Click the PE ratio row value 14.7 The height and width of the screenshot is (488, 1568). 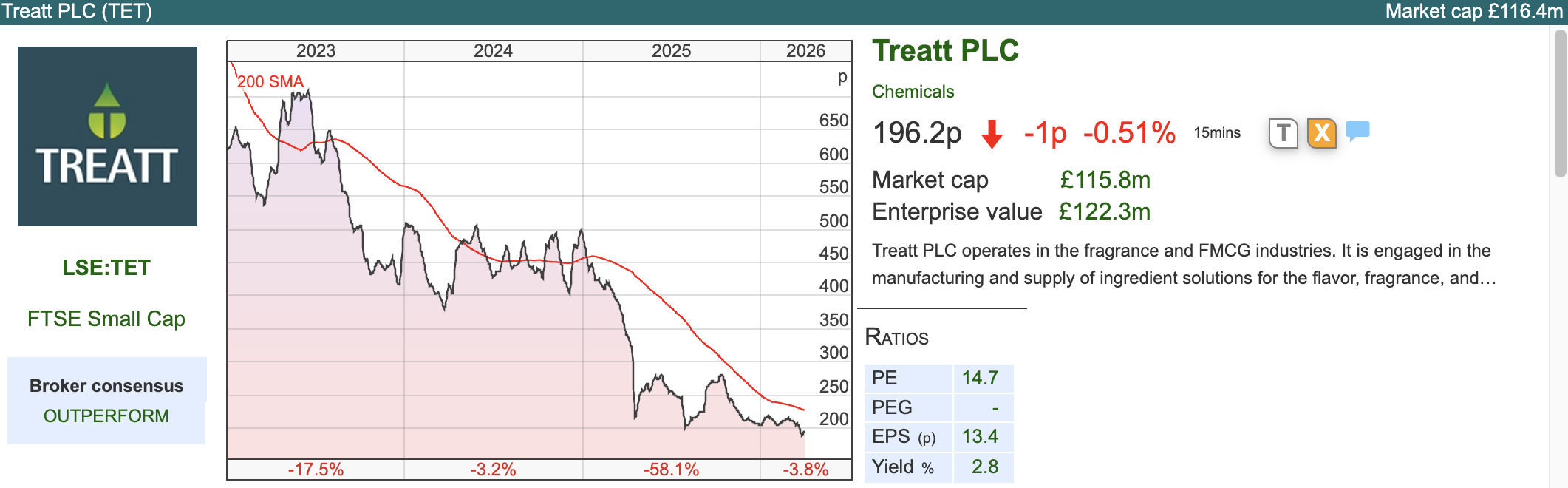(x=980, y=378)
